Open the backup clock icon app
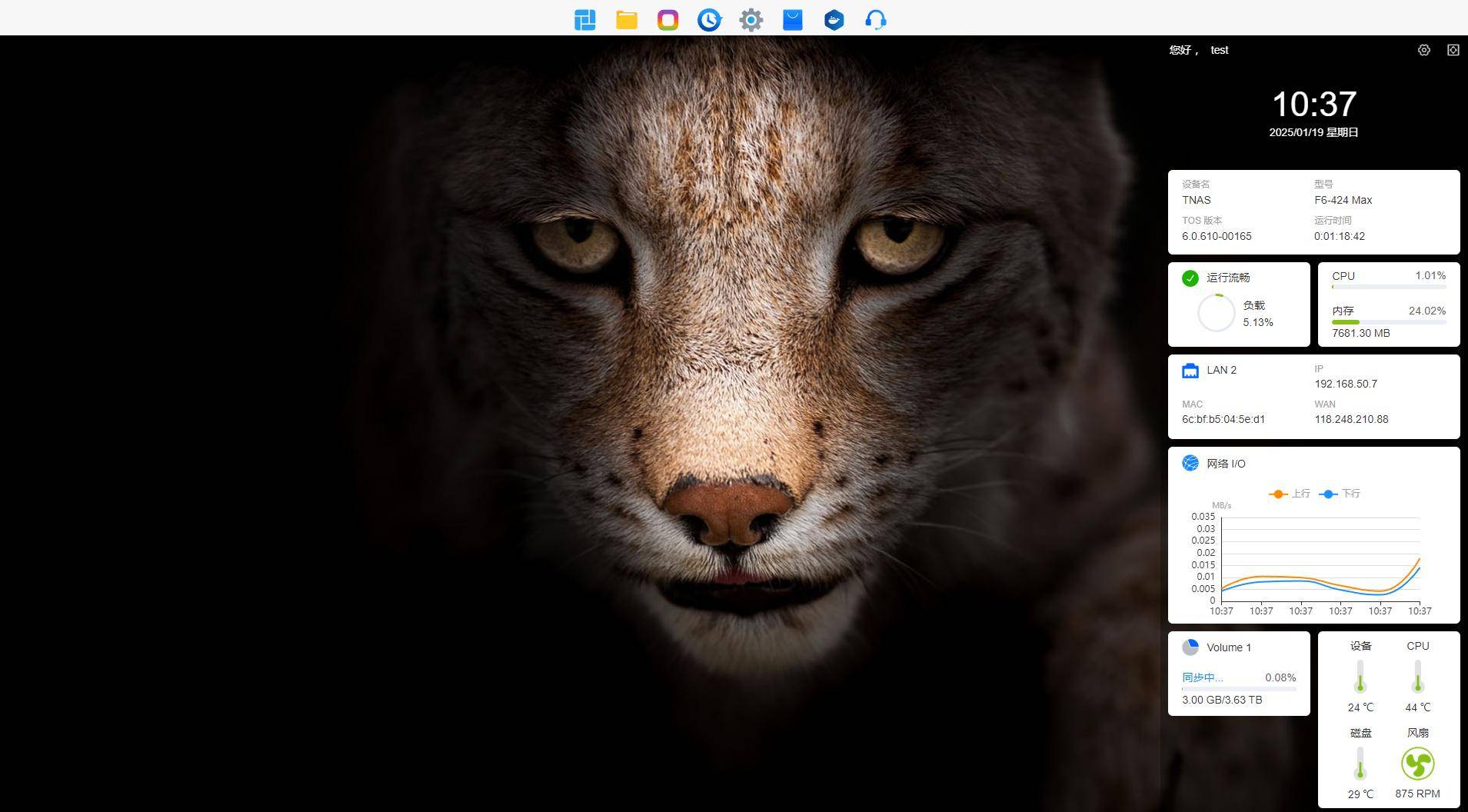 point(710,20)
